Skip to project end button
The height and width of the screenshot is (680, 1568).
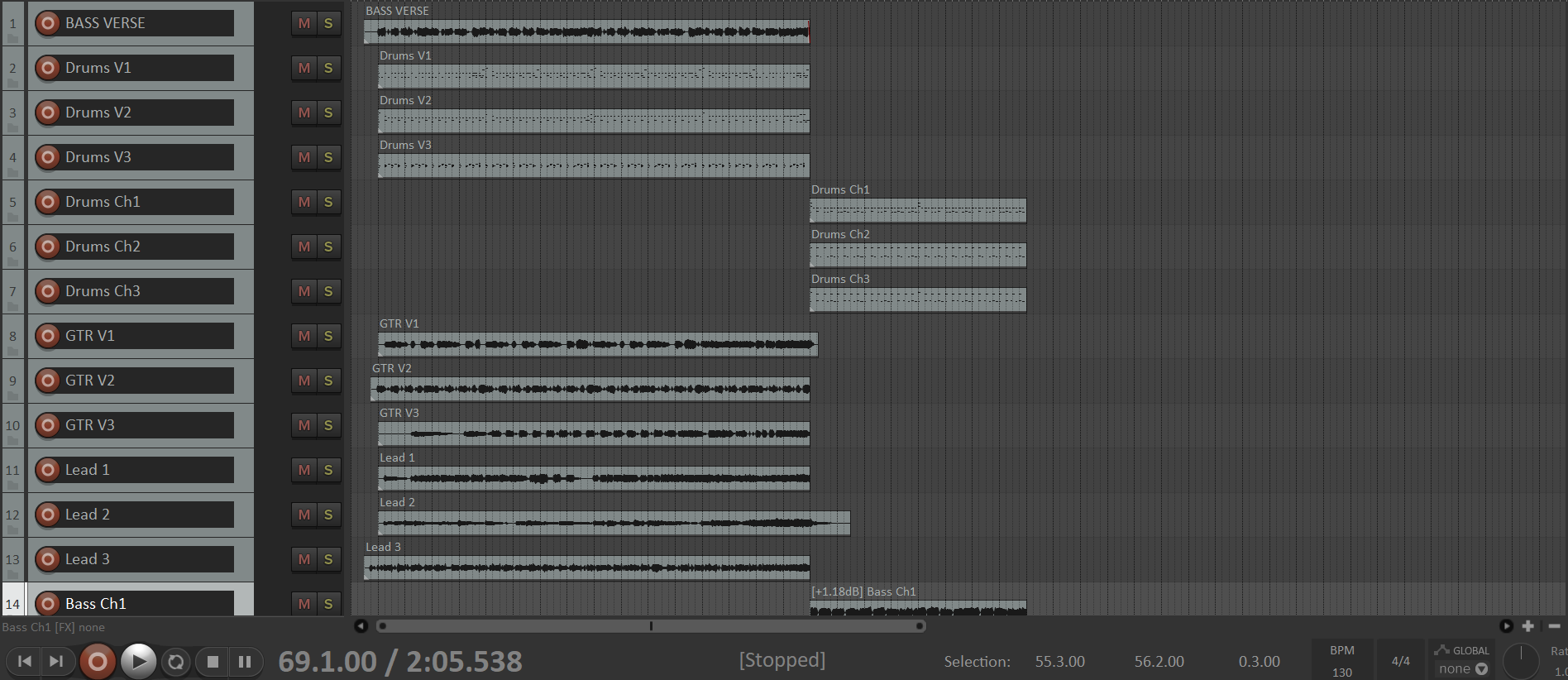click(x=56, y=661)
